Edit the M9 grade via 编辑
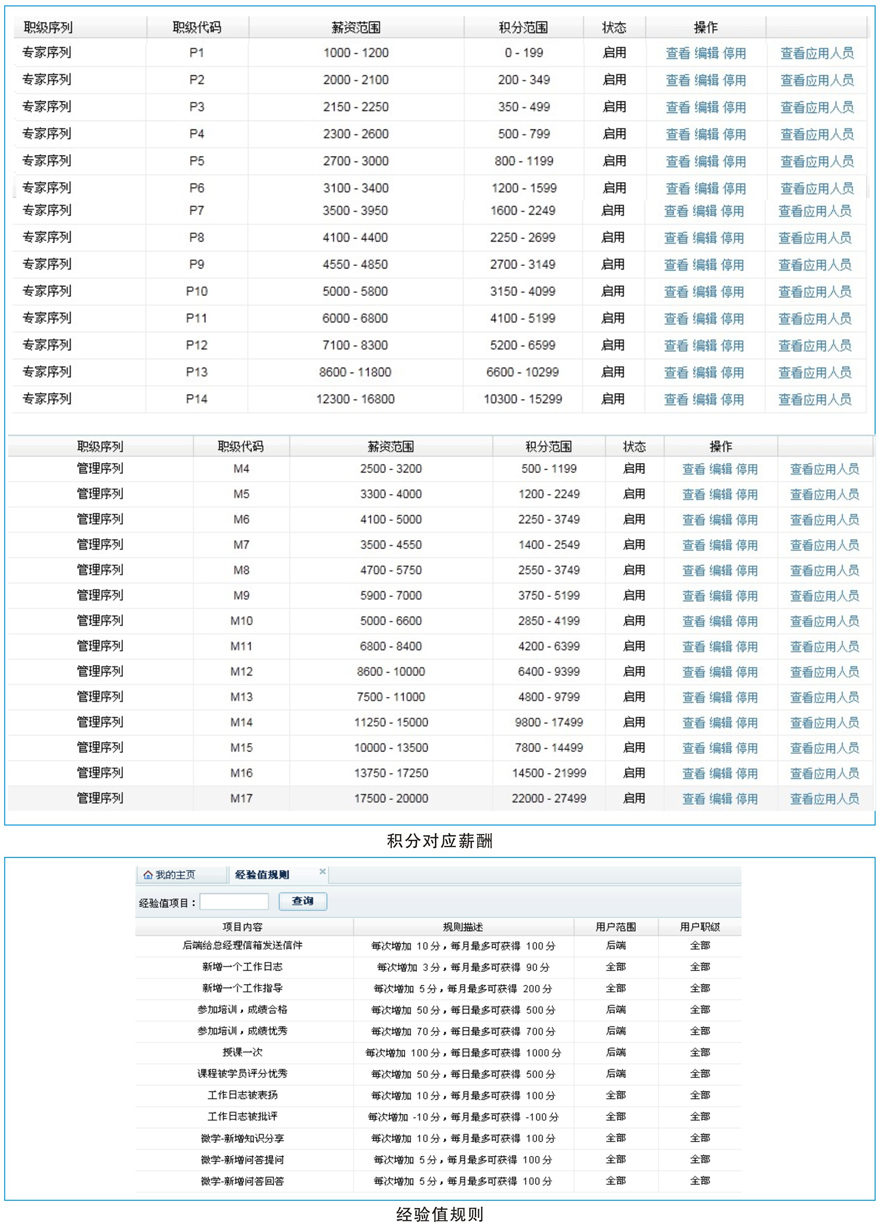 click(x=721, y=596)
